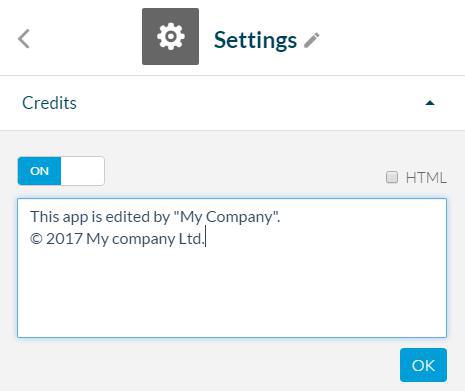Click the blue ON label of the switch
The width and height of the screenshot is (465, 391).
[x=39, y=171]
